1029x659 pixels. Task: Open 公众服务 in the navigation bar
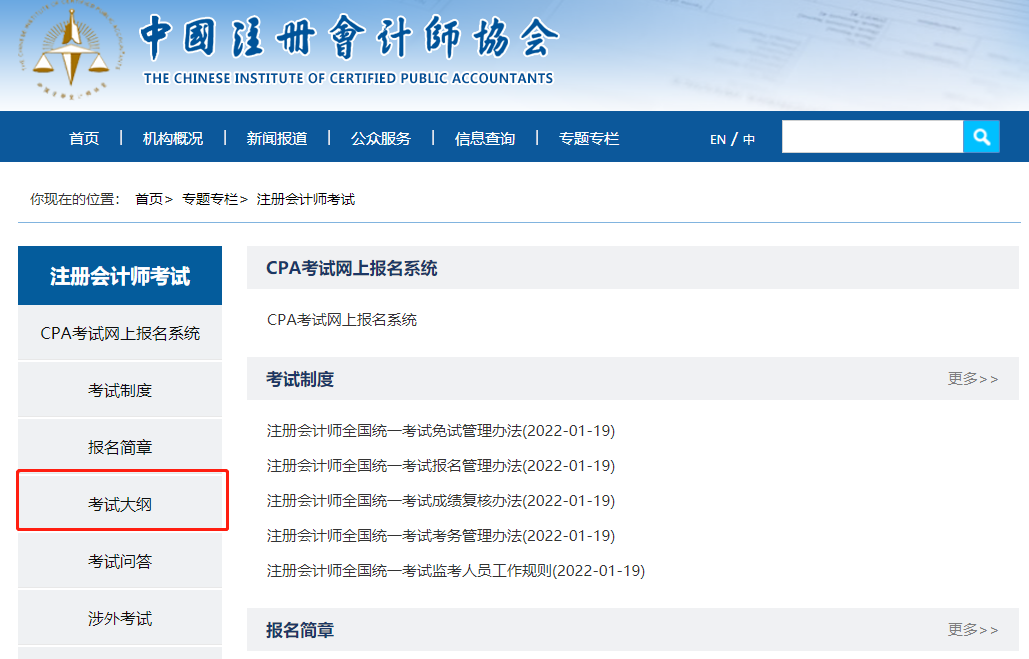381,138
